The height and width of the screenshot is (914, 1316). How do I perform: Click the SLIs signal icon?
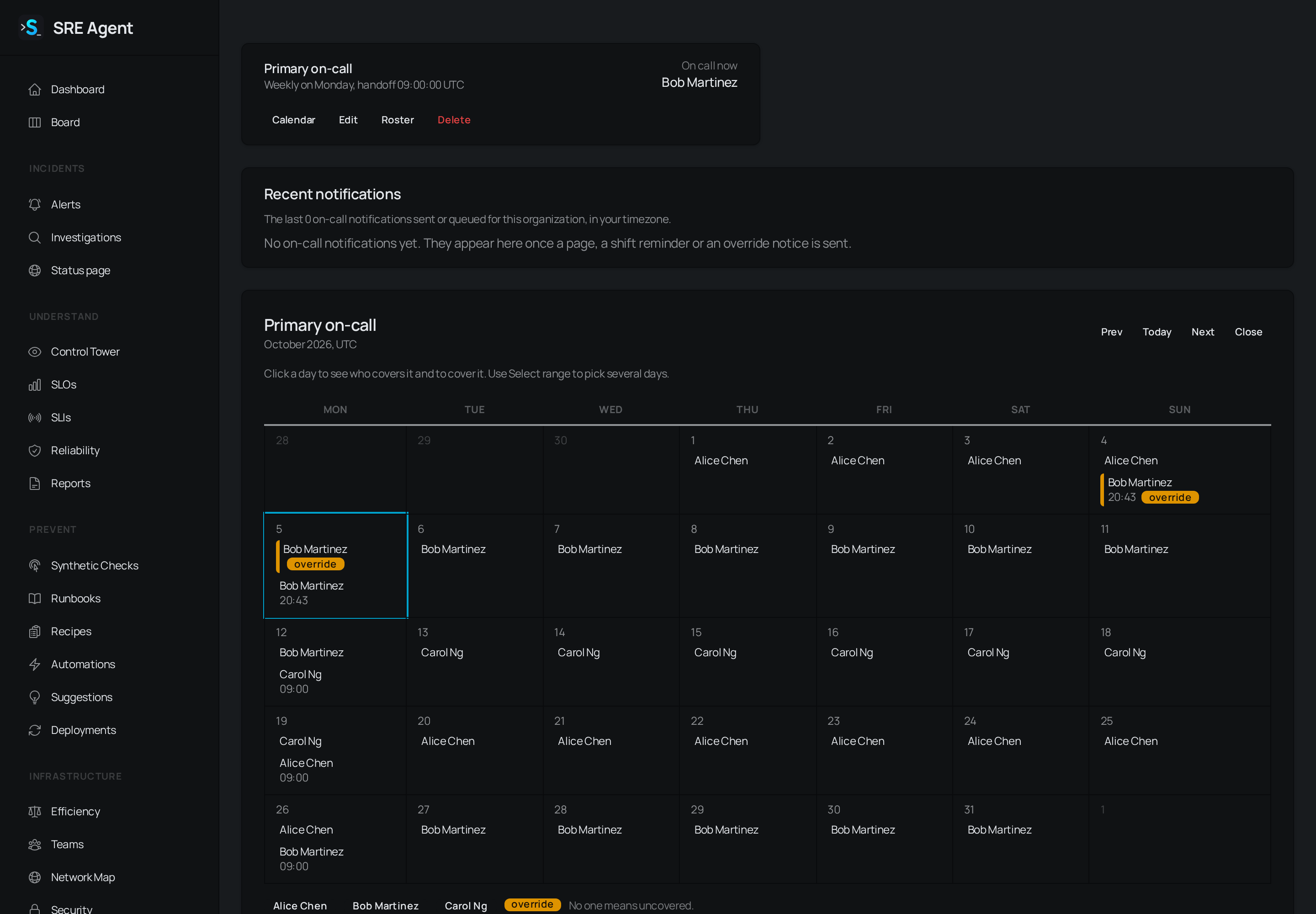pos(35,418)
